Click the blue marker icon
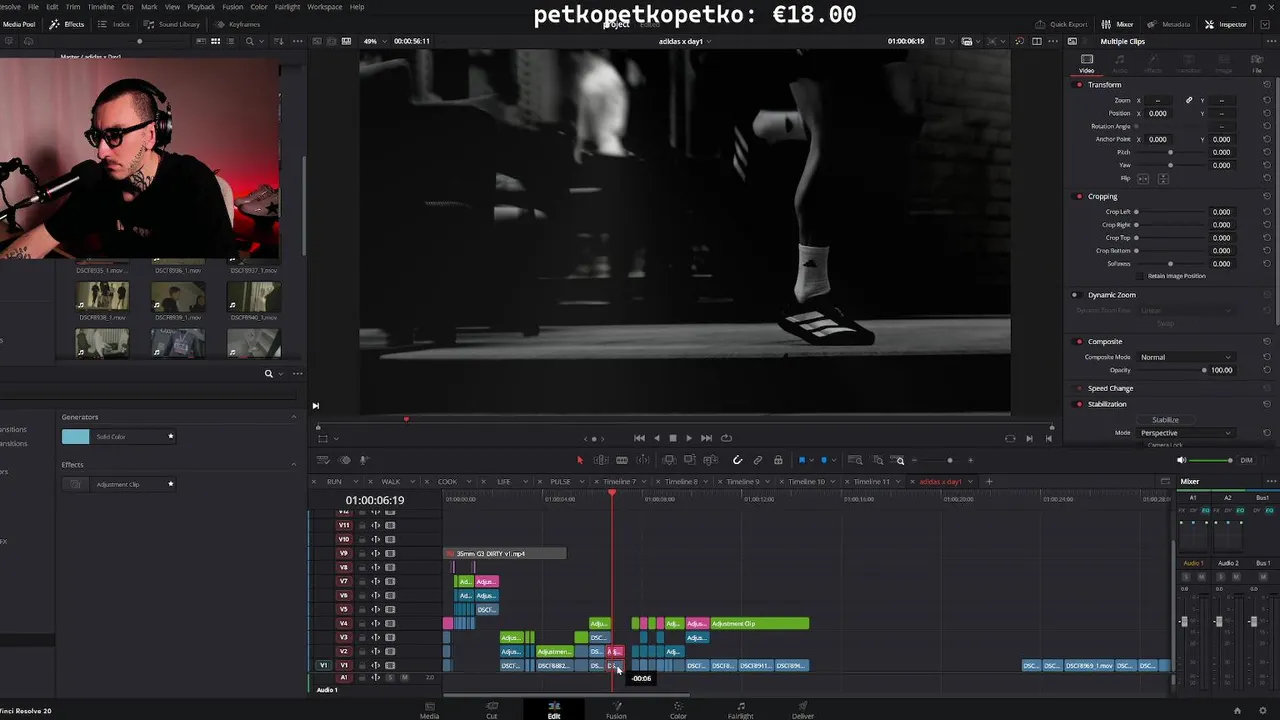1280x720 pixels. click(824, 460)
